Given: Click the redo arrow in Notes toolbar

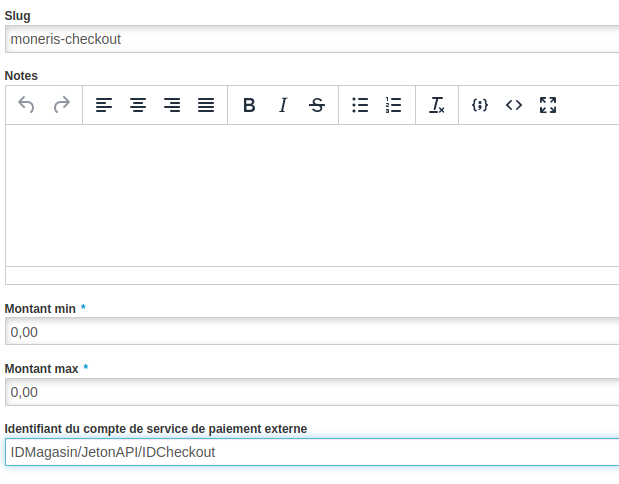Looking at the screenshot, I should 61,105.
